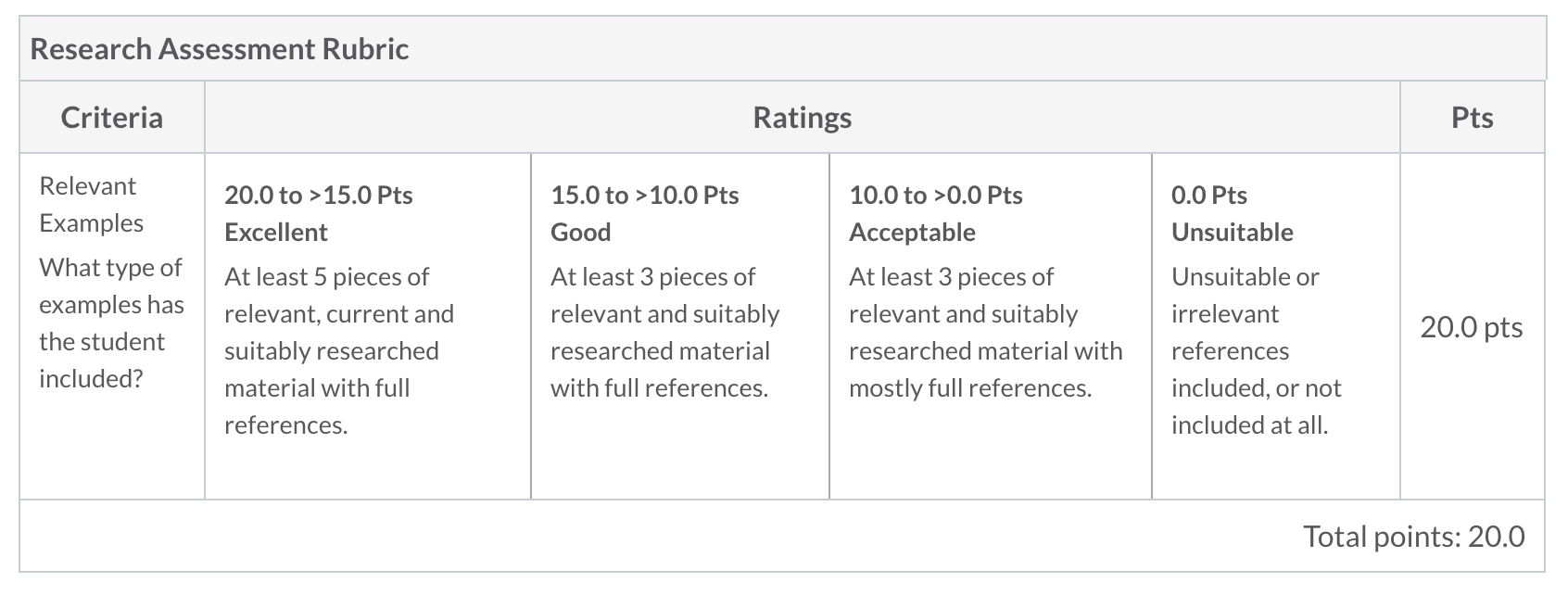Screen dimensions: 1568x595
Task: Click the 20.0 to >15.0 Pts range
Action: tap(319, 196)
